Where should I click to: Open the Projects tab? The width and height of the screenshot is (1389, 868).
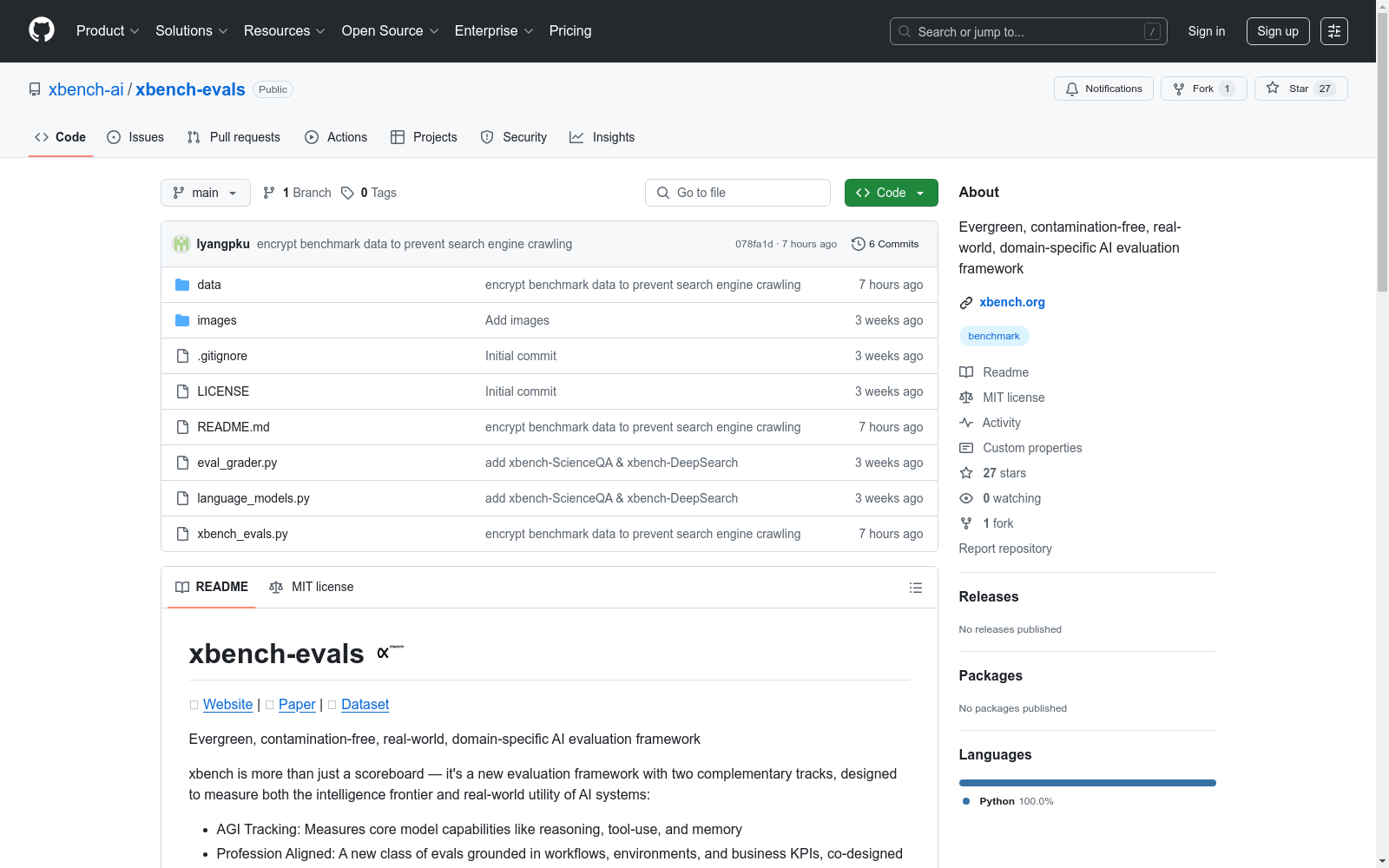[424, 137]
